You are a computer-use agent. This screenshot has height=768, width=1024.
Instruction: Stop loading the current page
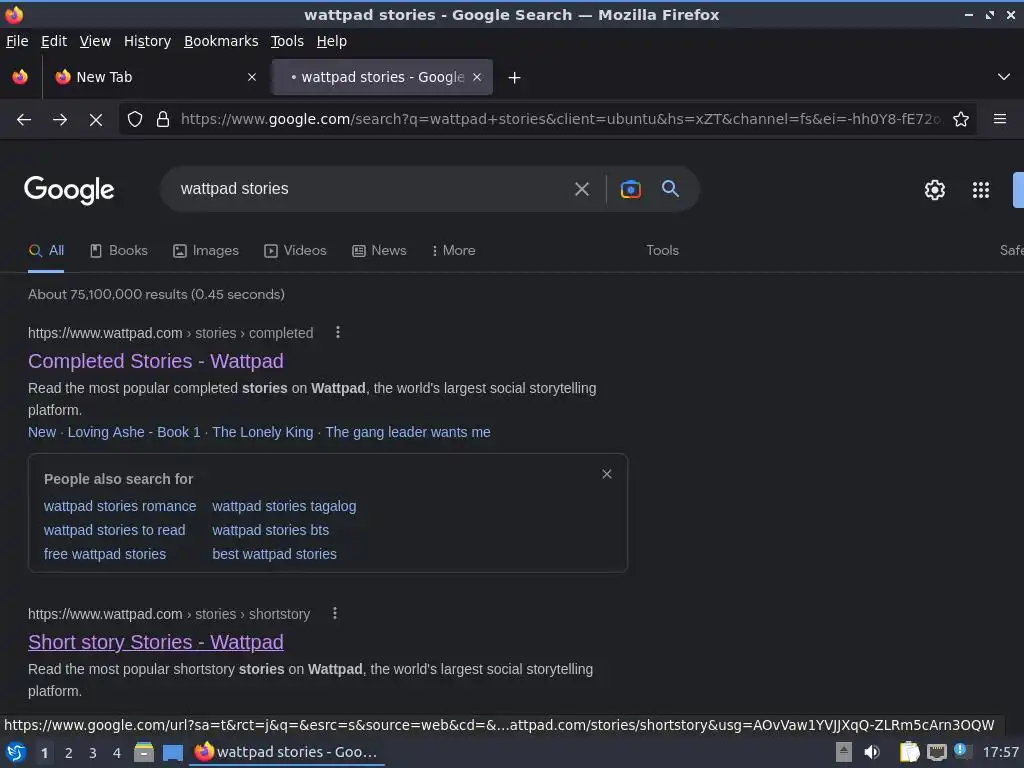click(x=96, y=120)
